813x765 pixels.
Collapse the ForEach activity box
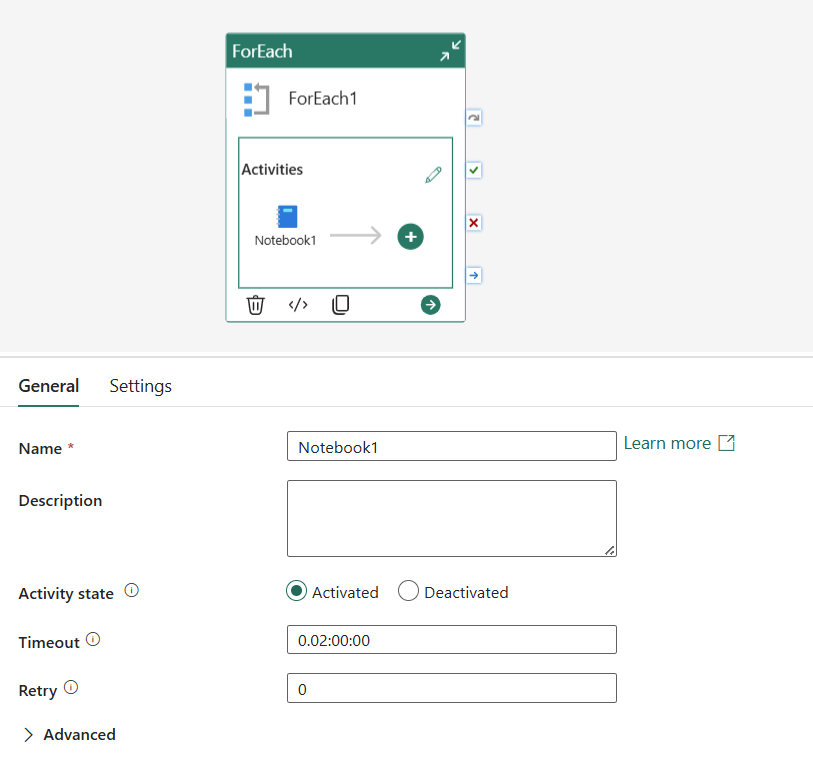451,51
